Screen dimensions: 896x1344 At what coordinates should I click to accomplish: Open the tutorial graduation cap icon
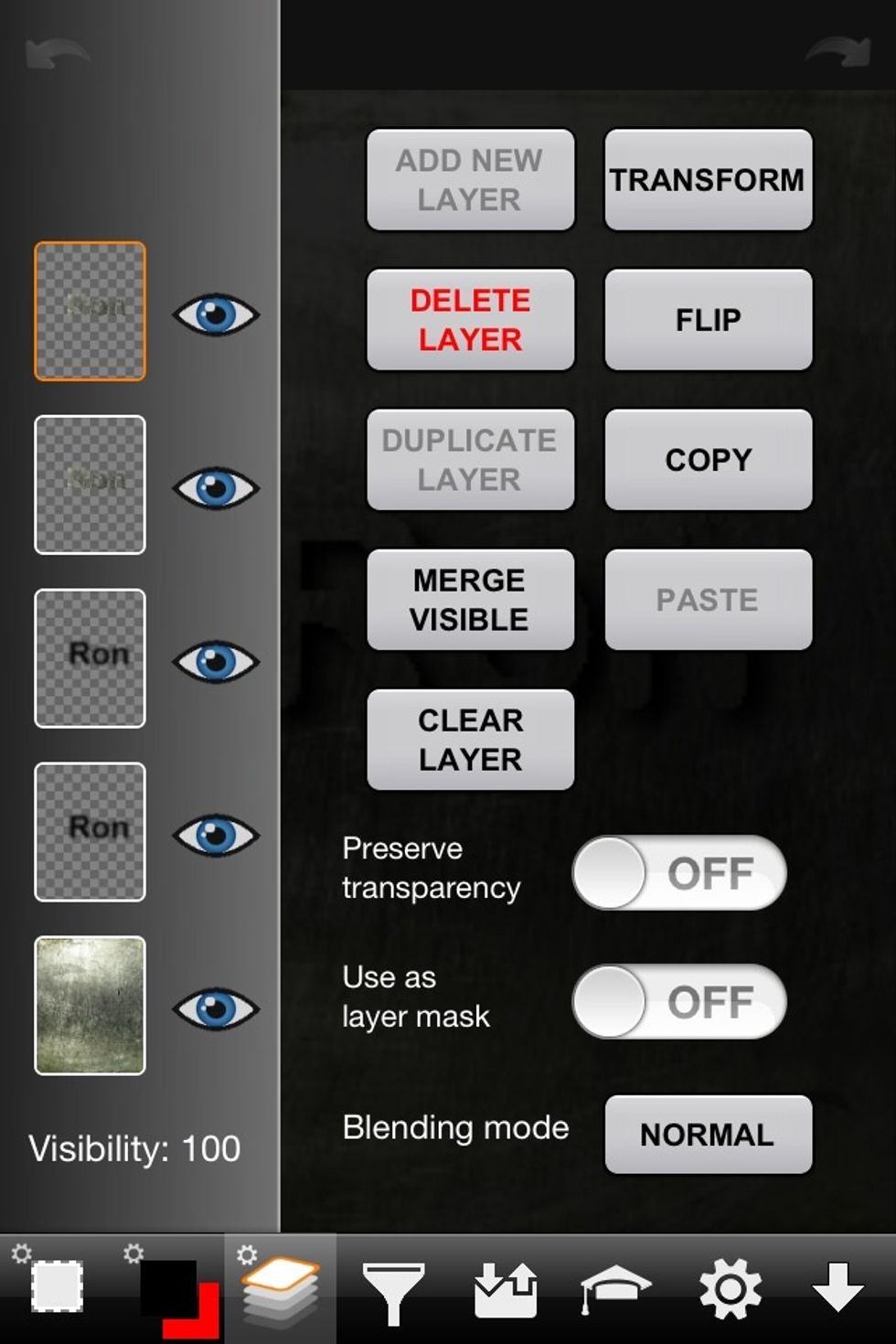[x=616, y=1289]
